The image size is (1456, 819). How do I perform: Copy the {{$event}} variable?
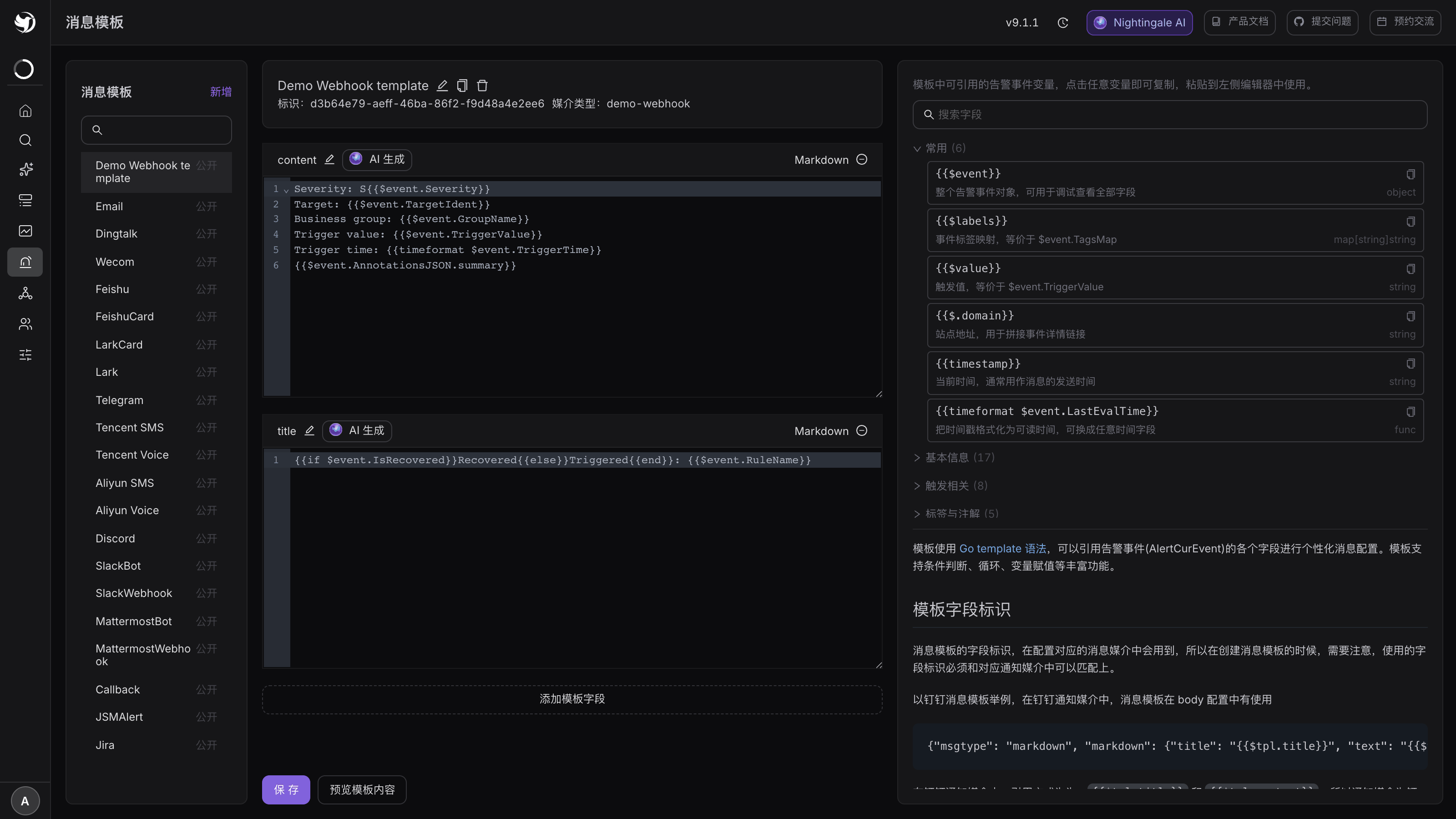tap(1410, 174)
